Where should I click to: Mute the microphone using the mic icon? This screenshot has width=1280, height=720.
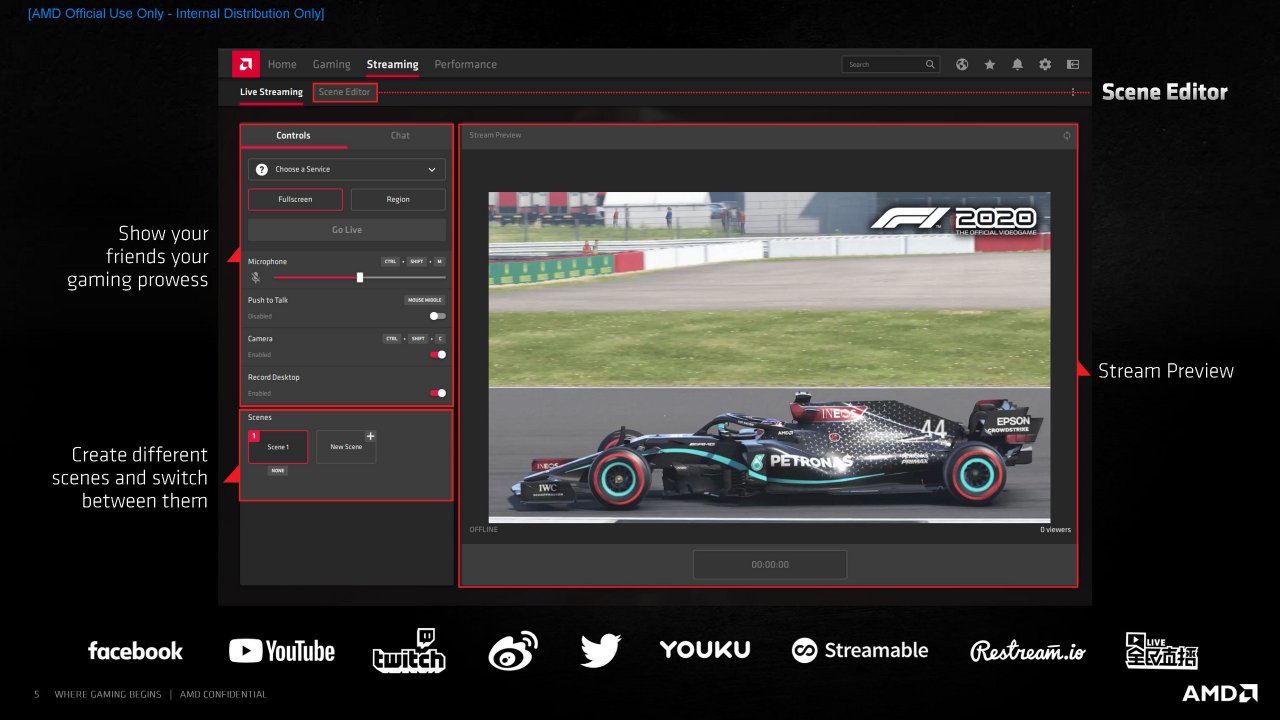[255, 278]
